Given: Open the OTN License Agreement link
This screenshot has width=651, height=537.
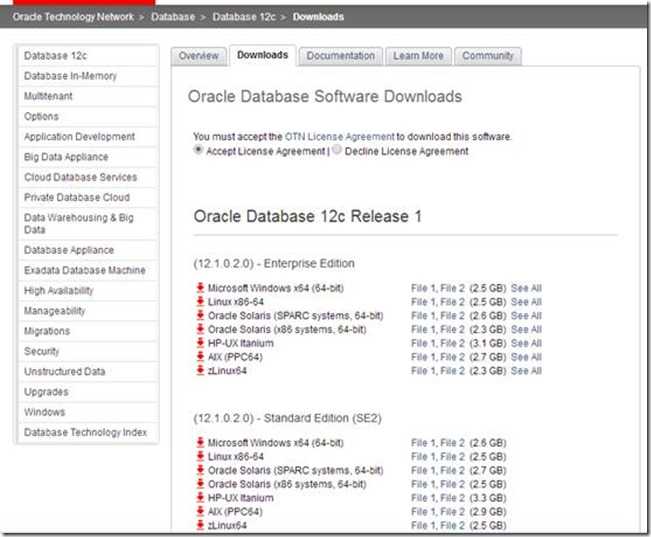Looking at the screenshot, I should click(339, 137).
